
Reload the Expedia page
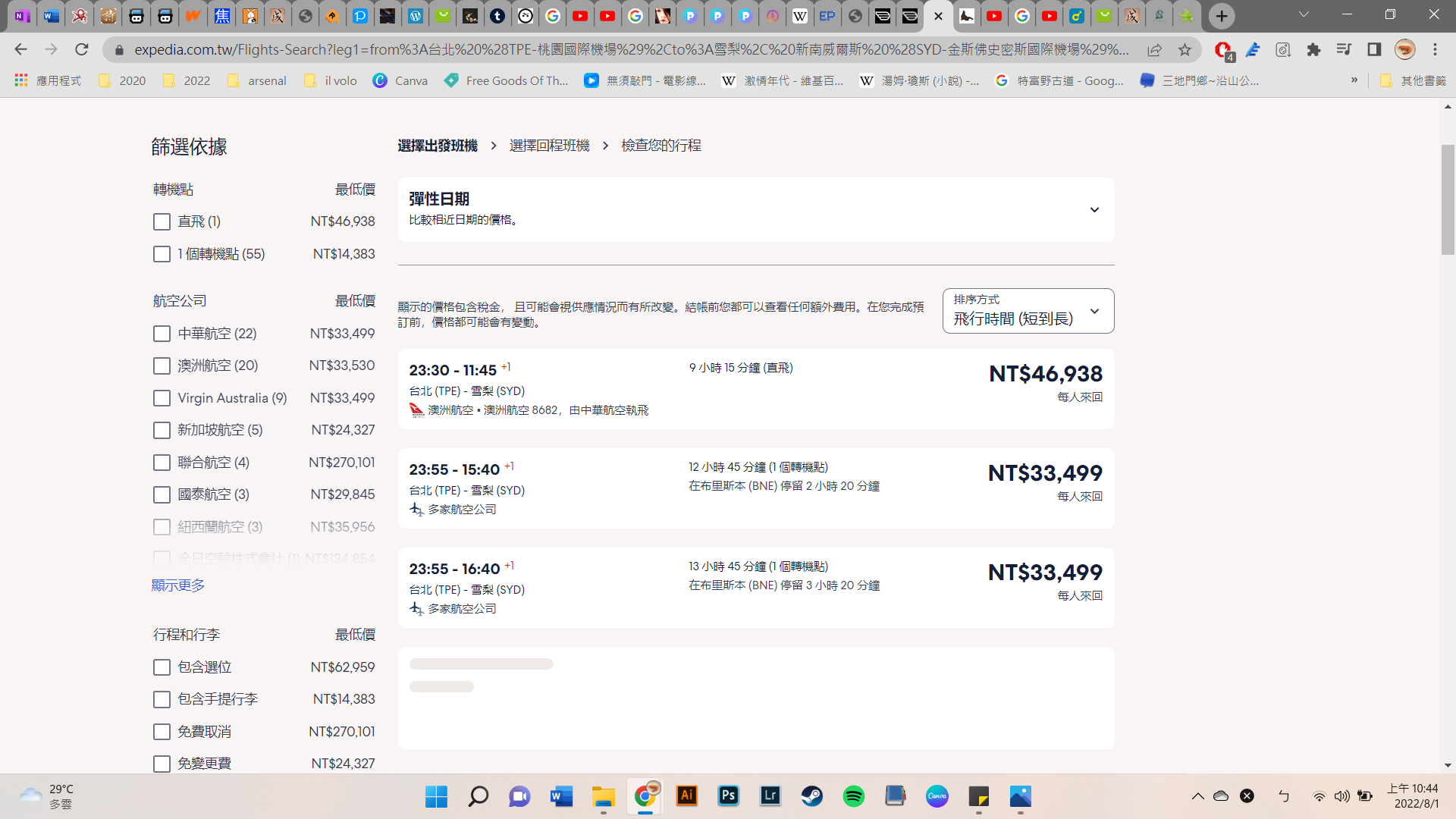82,49
